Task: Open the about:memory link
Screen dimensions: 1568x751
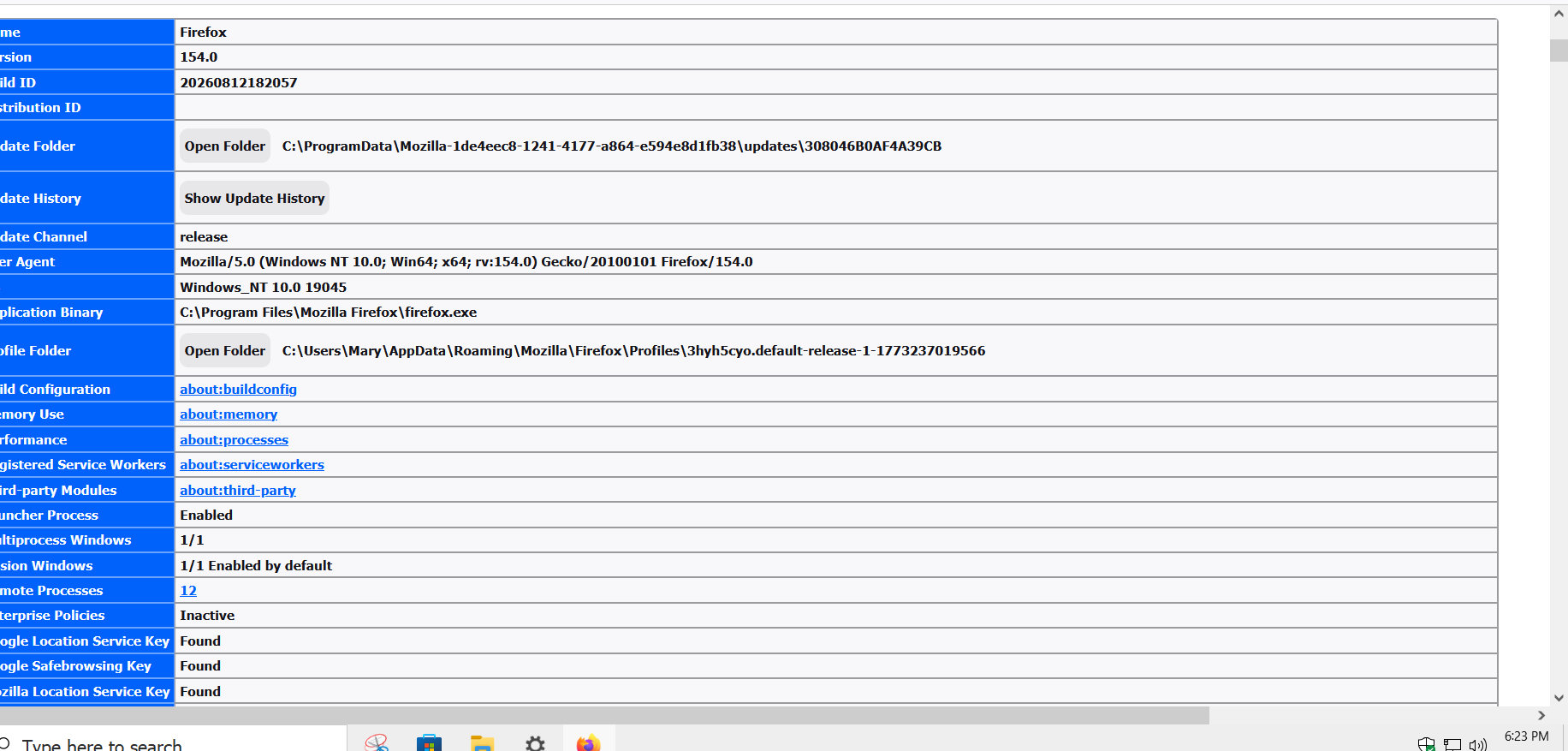Action: click(x=229, y=414)
